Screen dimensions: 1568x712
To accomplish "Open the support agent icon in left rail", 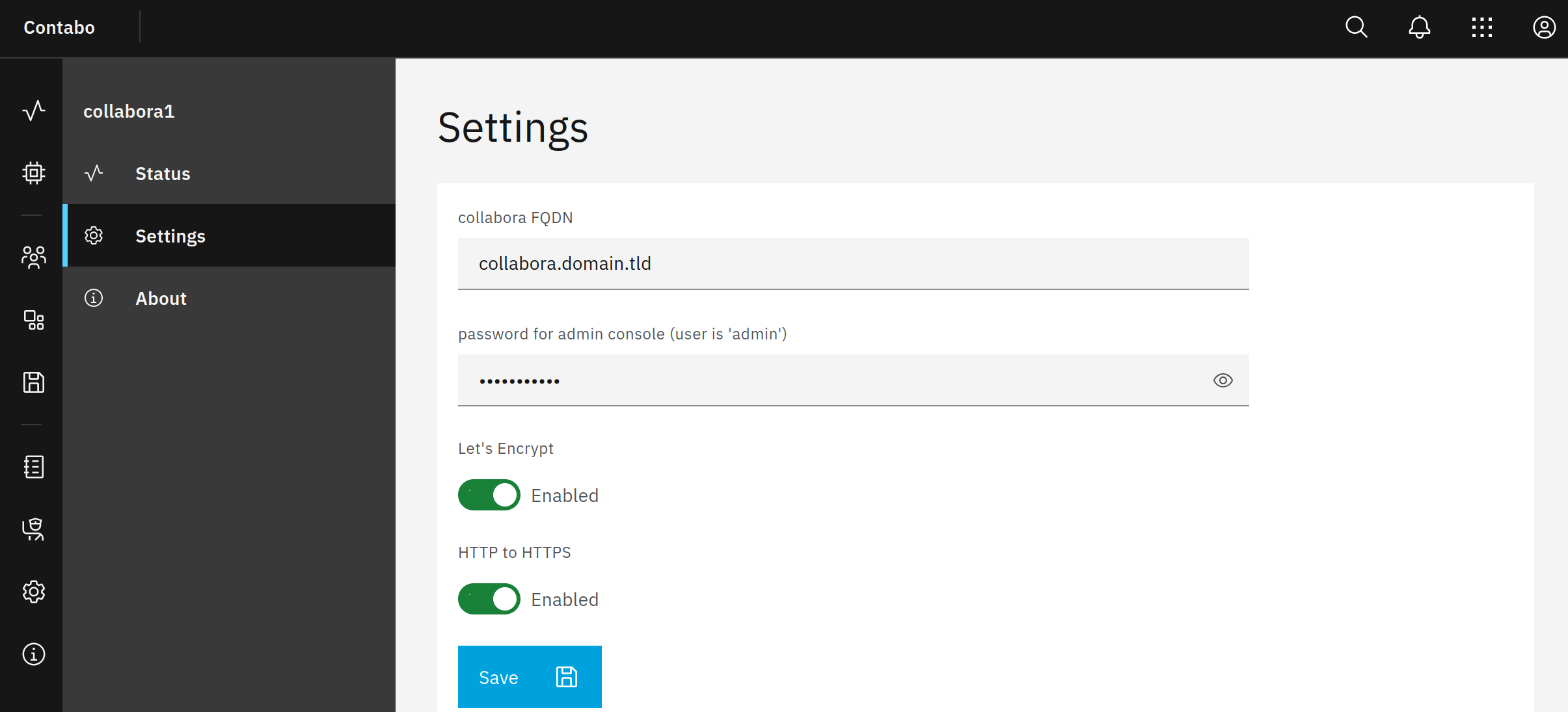I will [x=33, y=529].
